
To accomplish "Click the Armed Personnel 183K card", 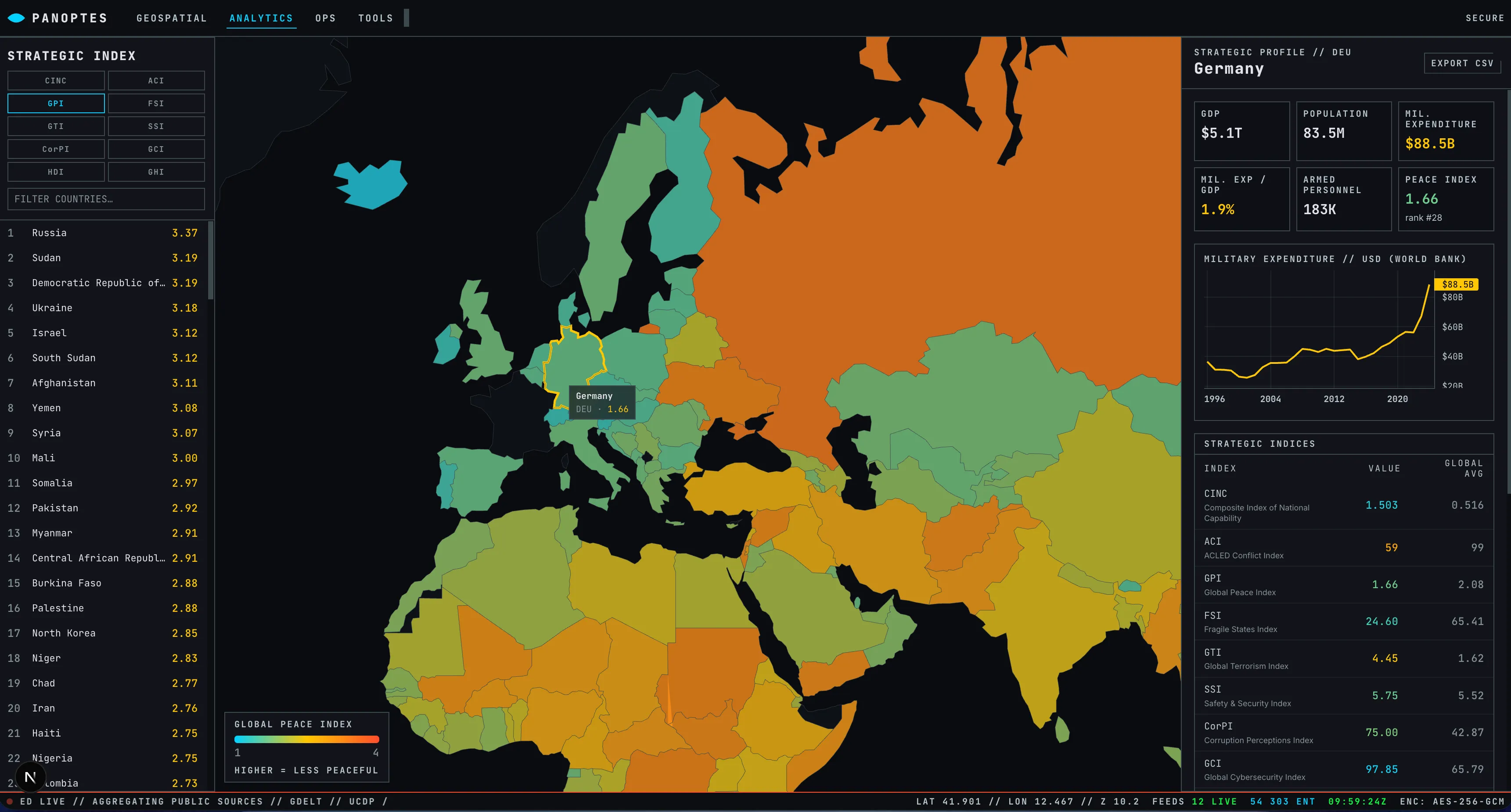I will tap(1344, 199).
